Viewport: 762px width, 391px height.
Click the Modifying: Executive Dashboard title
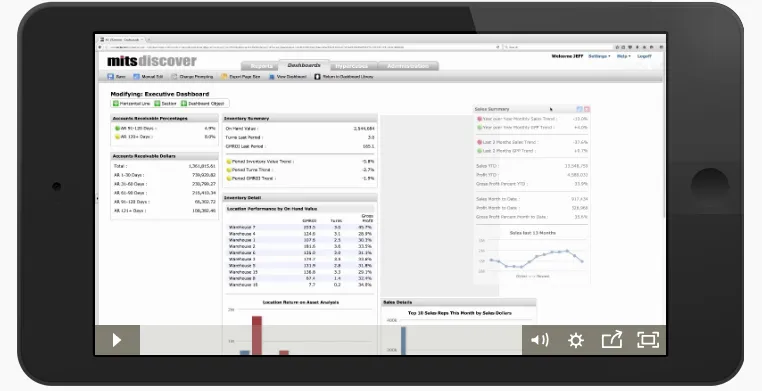160,94
